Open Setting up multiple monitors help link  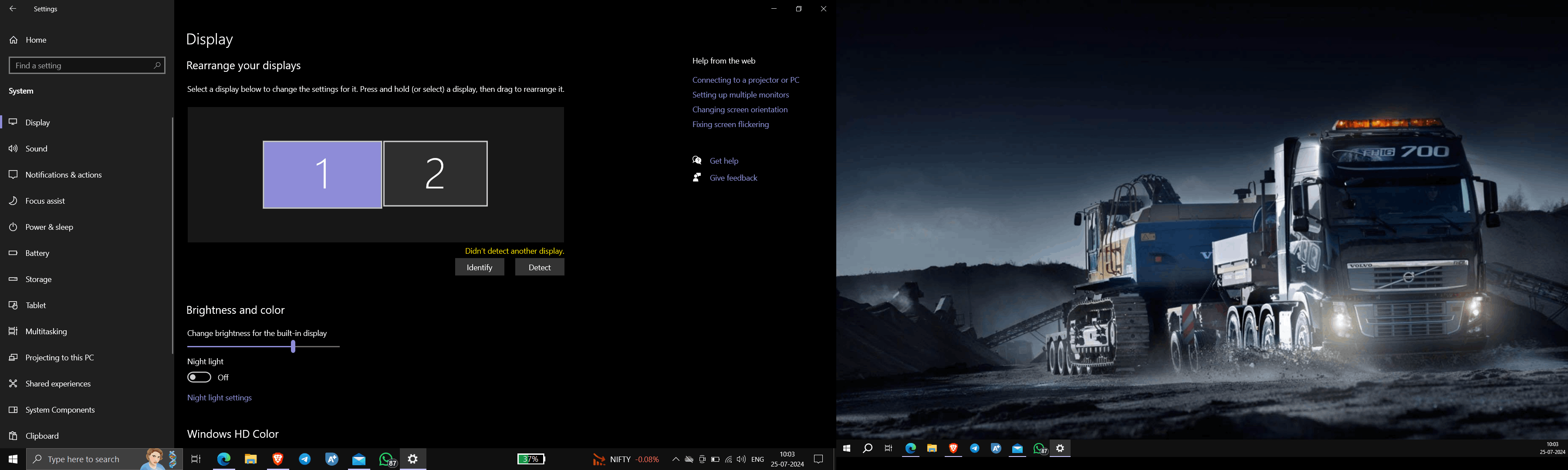[x=740, y=95]
